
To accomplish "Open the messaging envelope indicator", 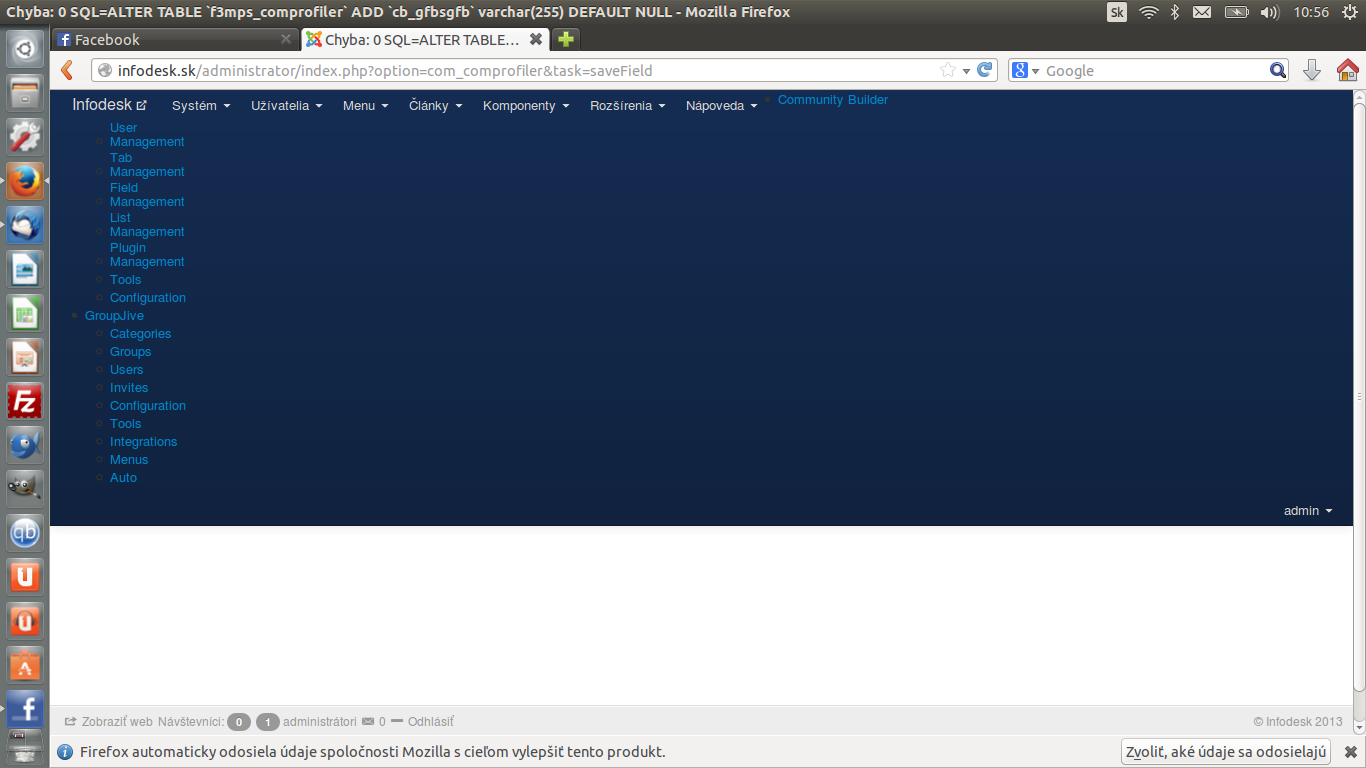I will [1202, 12].
